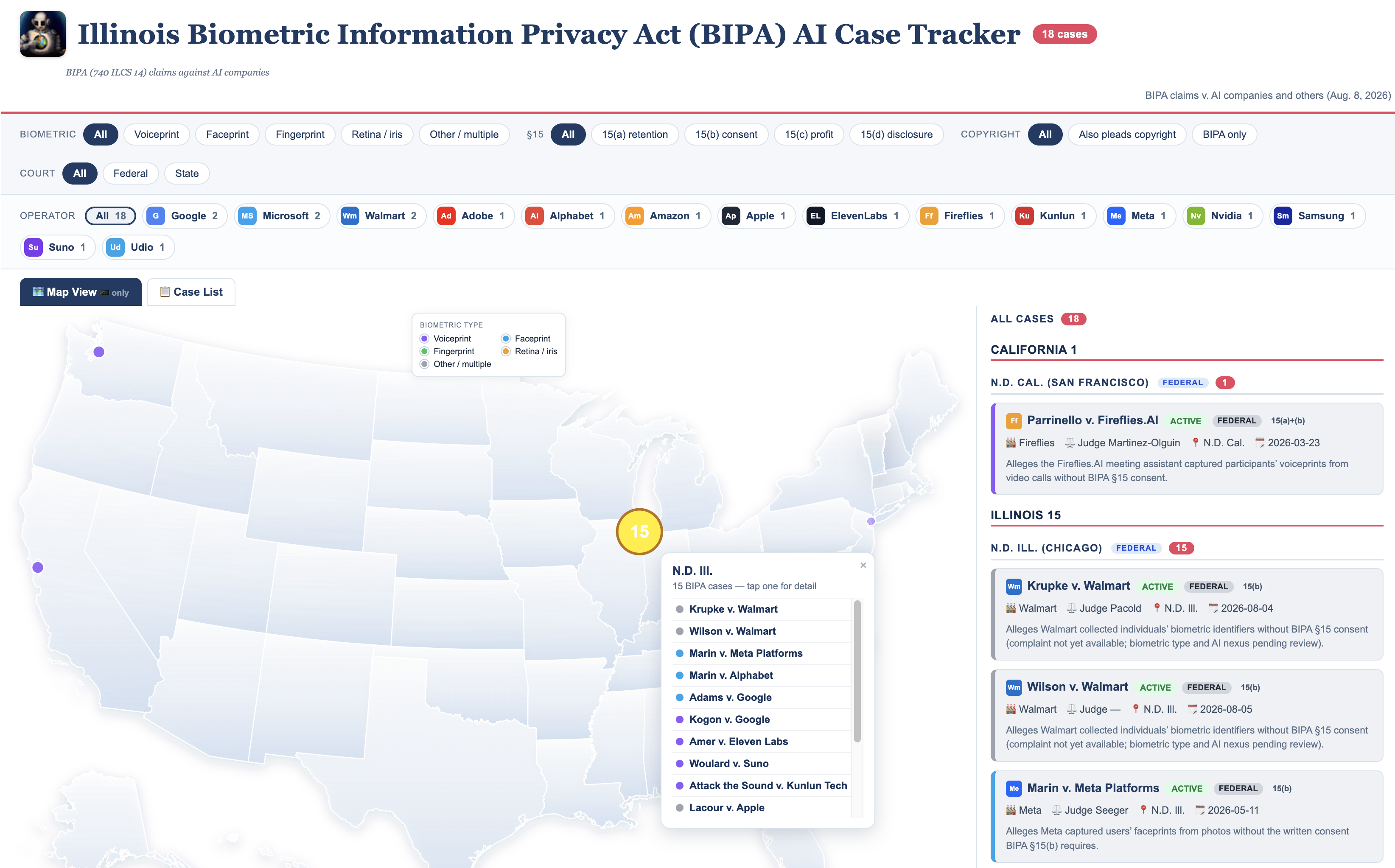Switch to Map View tab
Viewport: 1395px width, 868px height.
(x=80, y=291)
